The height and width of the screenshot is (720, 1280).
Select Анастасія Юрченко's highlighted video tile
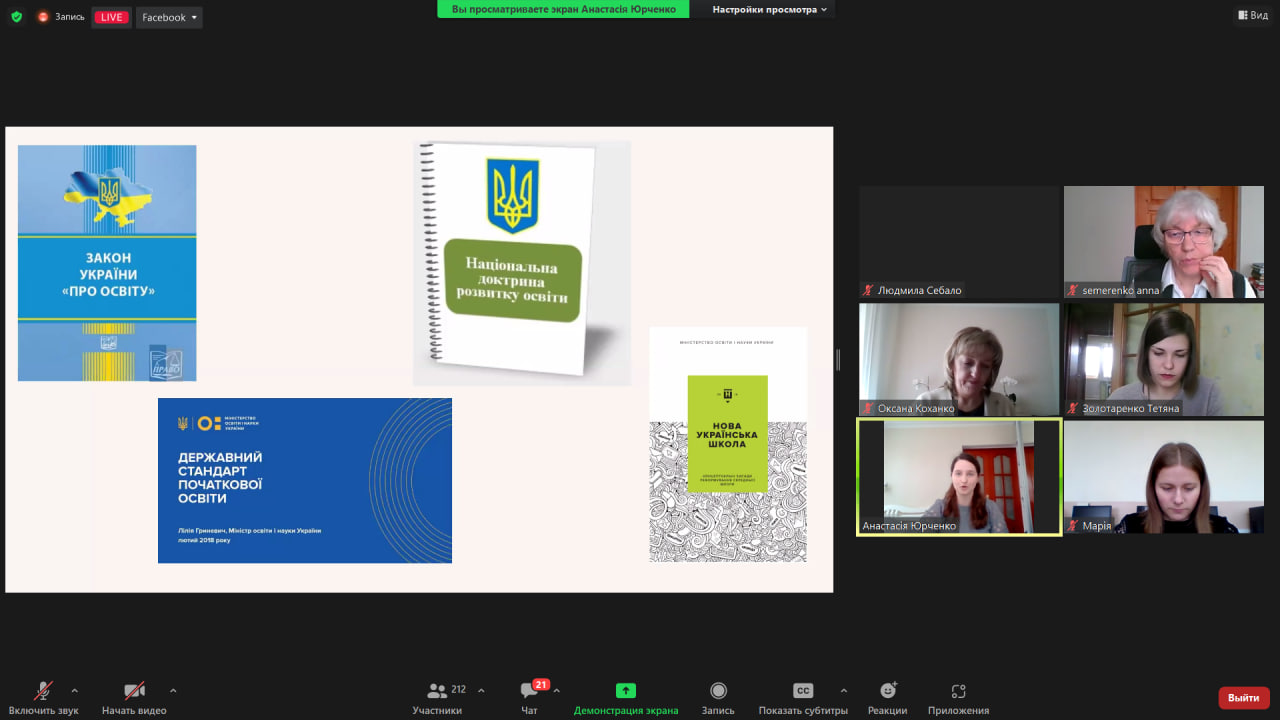pos(959,477)
